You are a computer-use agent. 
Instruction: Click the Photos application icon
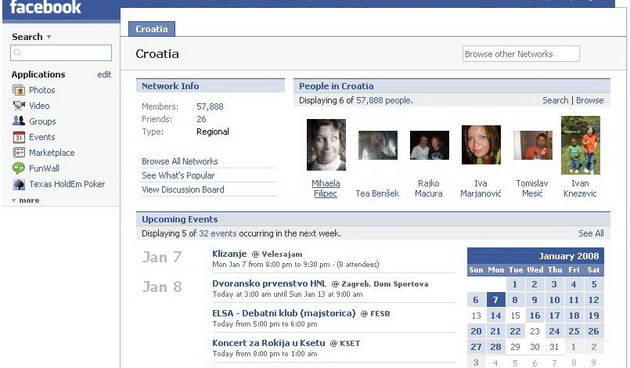coord(18,90)
